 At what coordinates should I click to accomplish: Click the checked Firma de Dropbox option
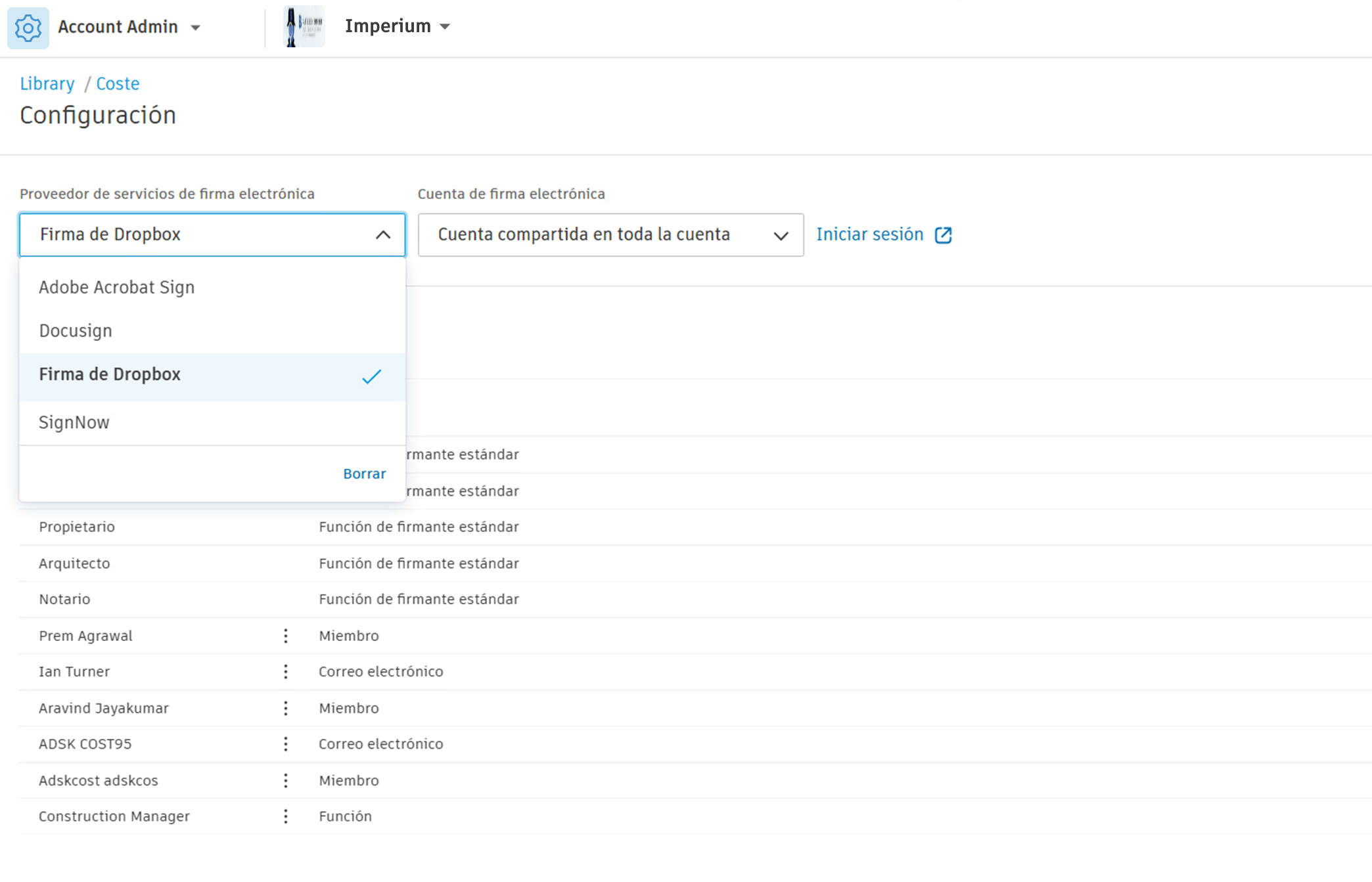click(110, 374)
